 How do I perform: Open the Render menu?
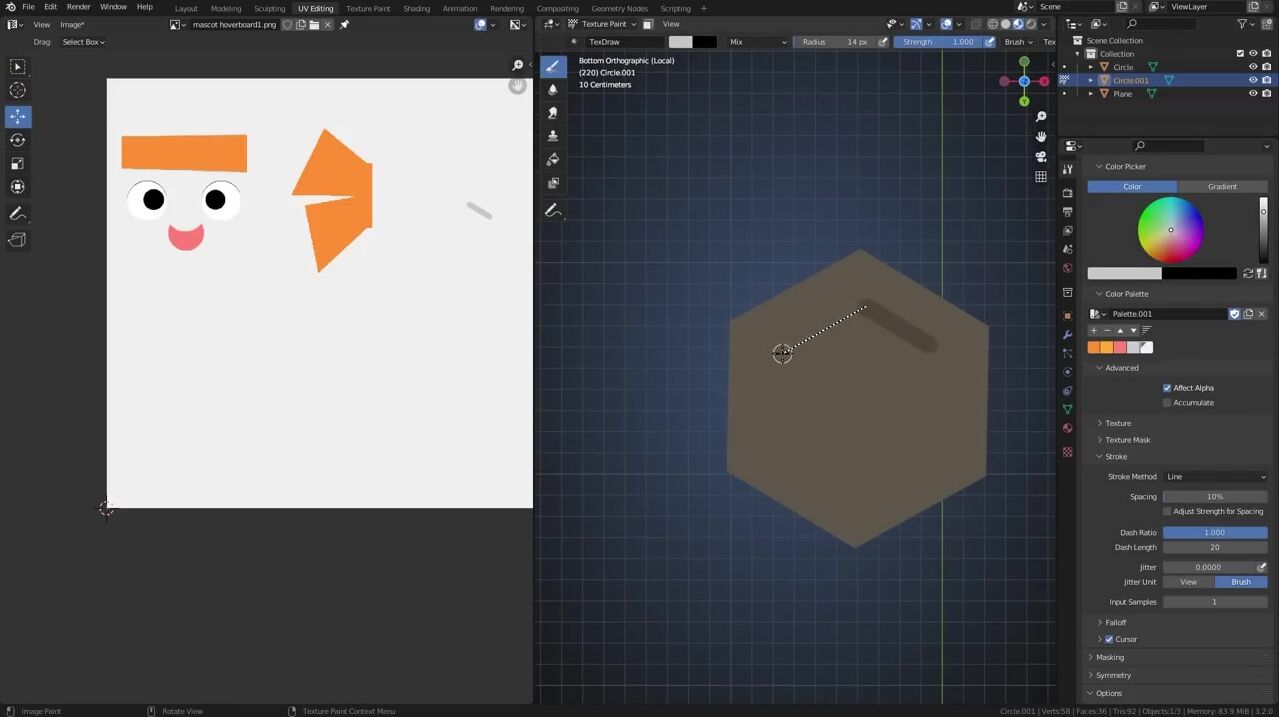click(78, 7)
